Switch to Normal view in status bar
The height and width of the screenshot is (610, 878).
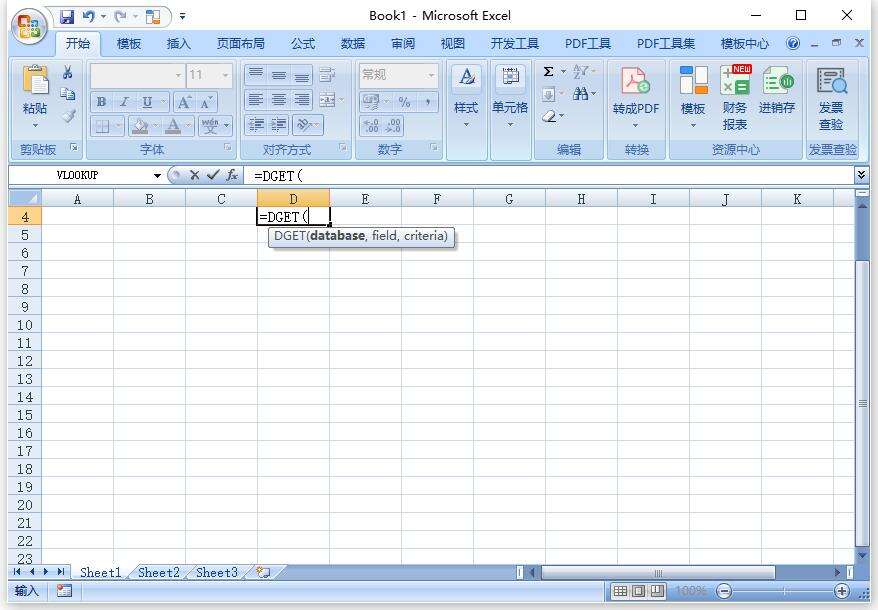tap(620, 590)
